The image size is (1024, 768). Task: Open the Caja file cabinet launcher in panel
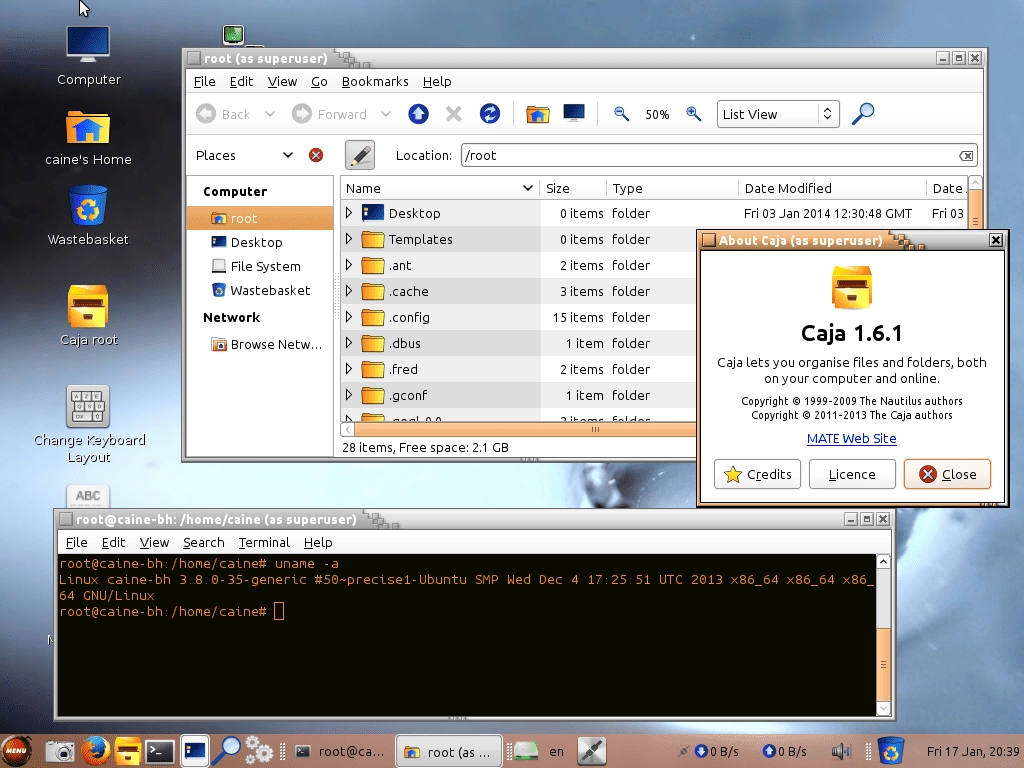pos(127,751)
